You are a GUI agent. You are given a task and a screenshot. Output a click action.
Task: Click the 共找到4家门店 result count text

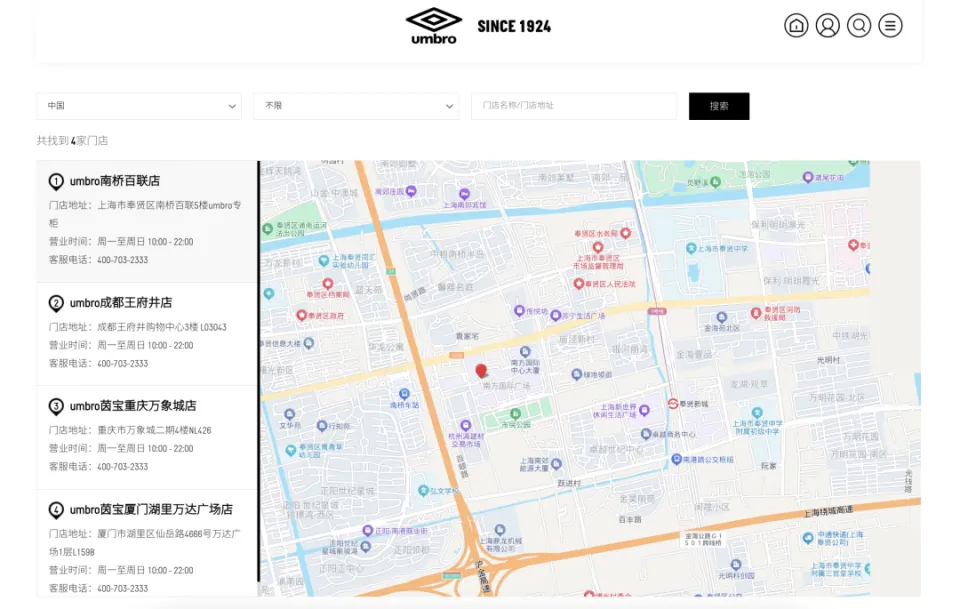[x=72, y=141]
